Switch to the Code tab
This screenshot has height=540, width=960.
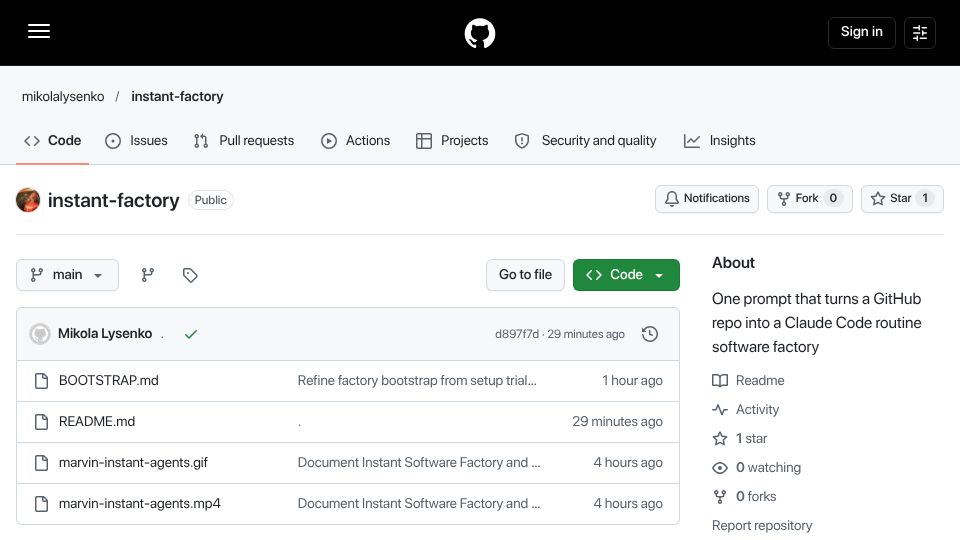[53, 141]
